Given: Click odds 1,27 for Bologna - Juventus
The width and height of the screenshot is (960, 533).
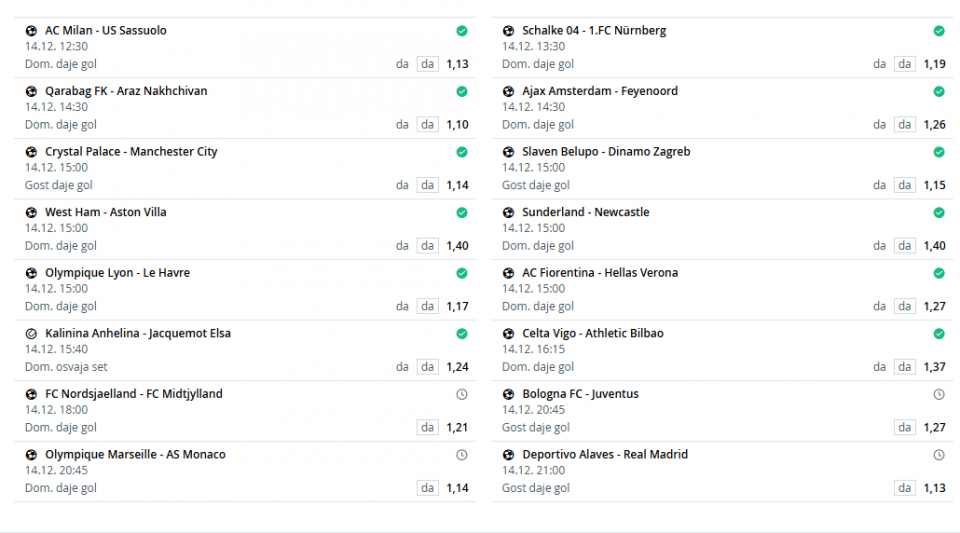Looking at the screenshot, I should click(x=934, y=428).
